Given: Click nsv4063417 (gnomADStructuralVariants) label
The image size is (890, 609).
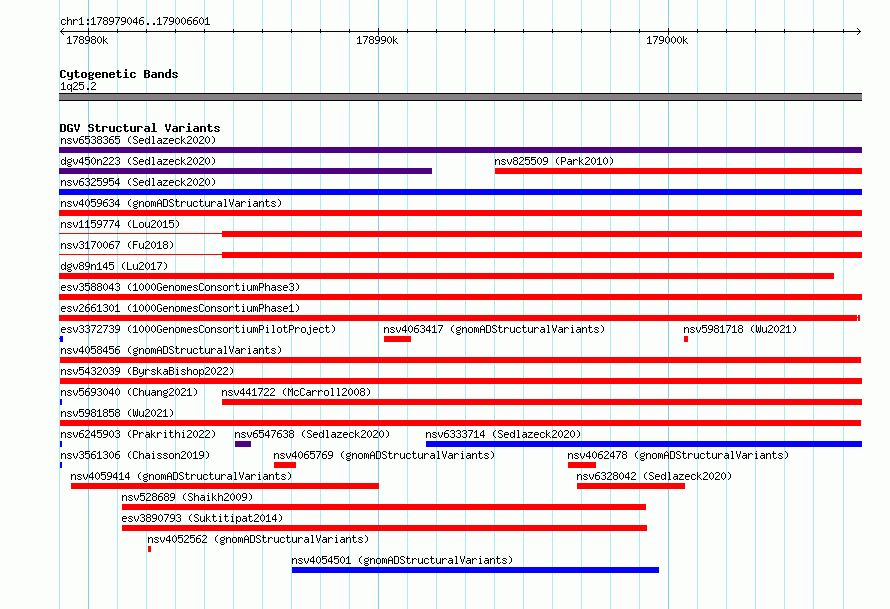Looking at the screenshot, I should tap(494, 329).
